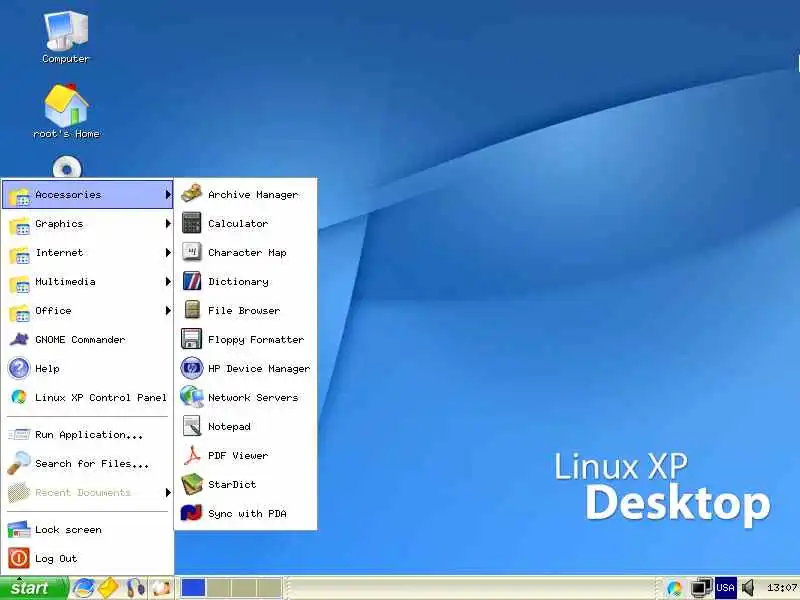Click the Lock screen icon
The height and width of the screenshot is (600, 800).
coord(19,530)
